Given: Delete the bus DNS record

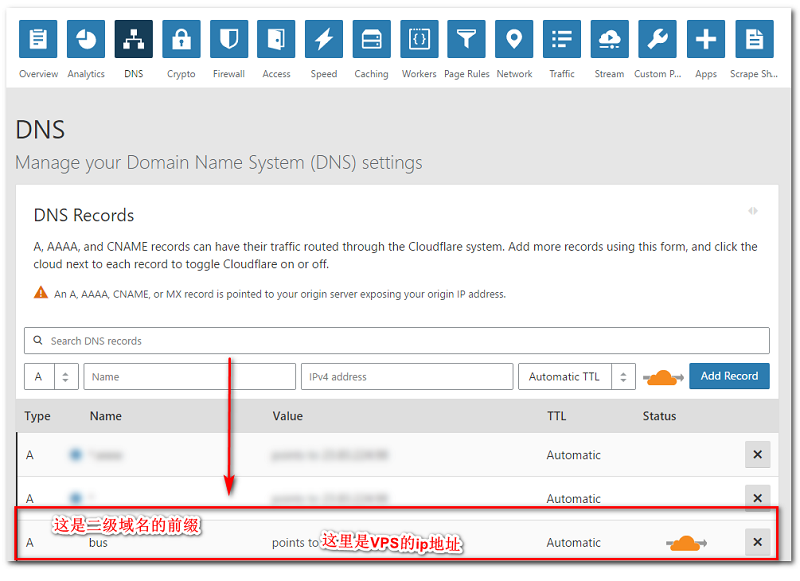Looking at the screenshot, I should tap(757, 543).
